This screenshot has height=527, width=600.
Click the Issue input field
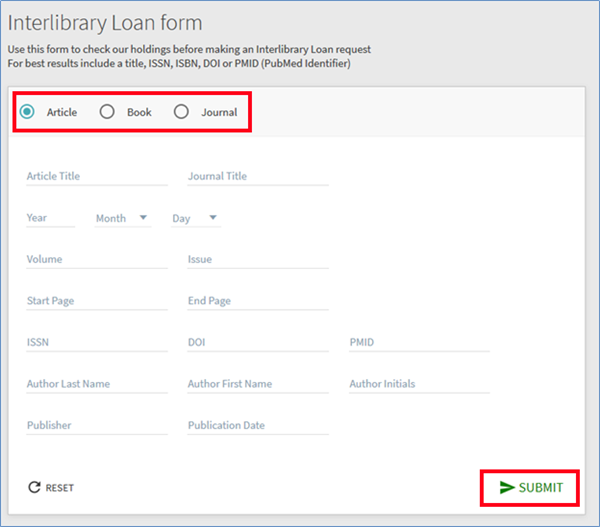257,260
